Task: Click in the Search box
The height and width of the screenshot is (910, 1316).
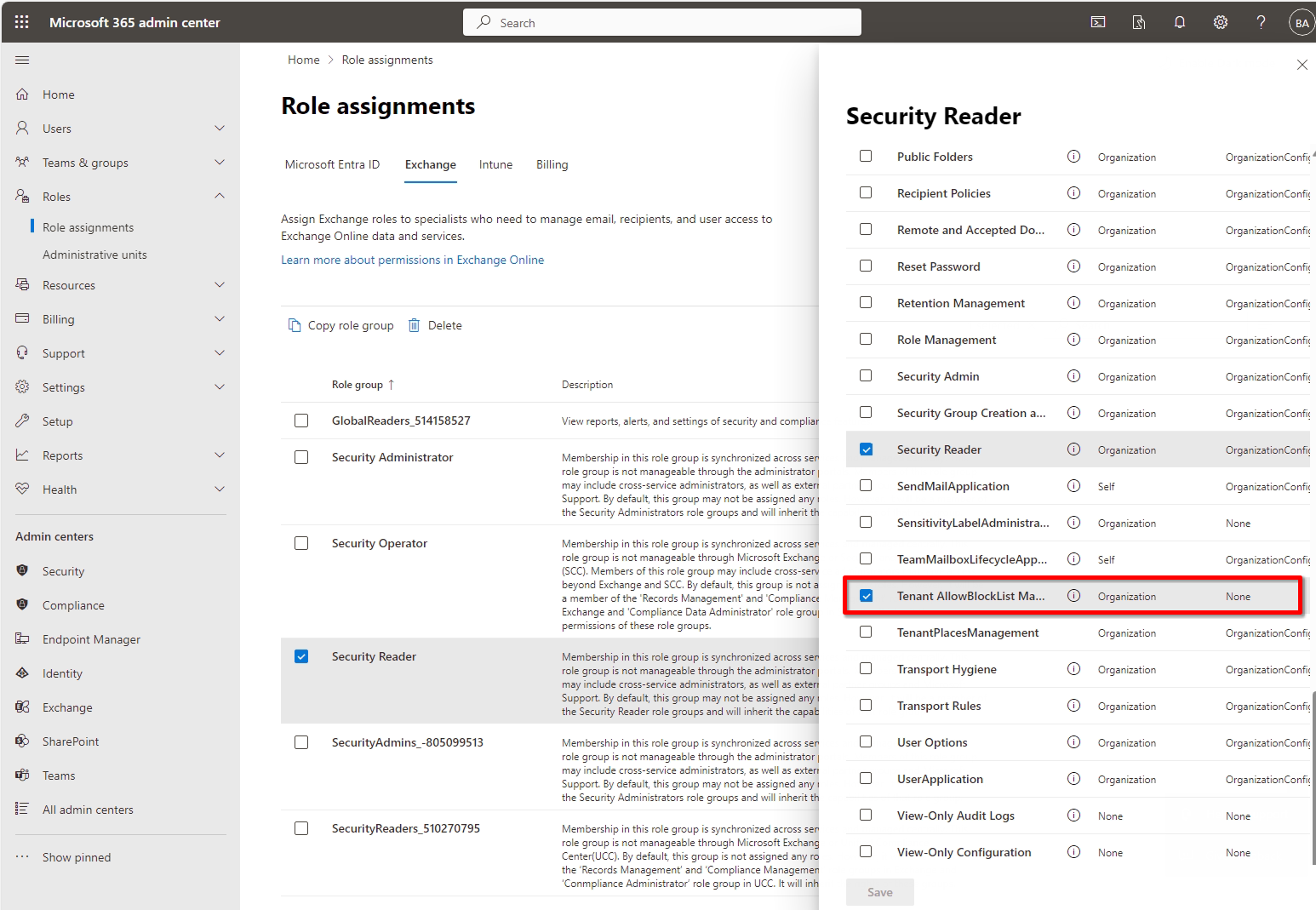Action: coord(662,22)
